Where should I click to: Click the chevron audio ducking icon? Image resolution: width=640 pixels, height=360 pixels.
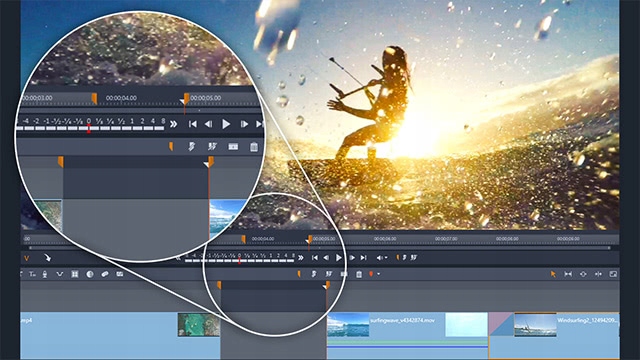tap(60, 274)
